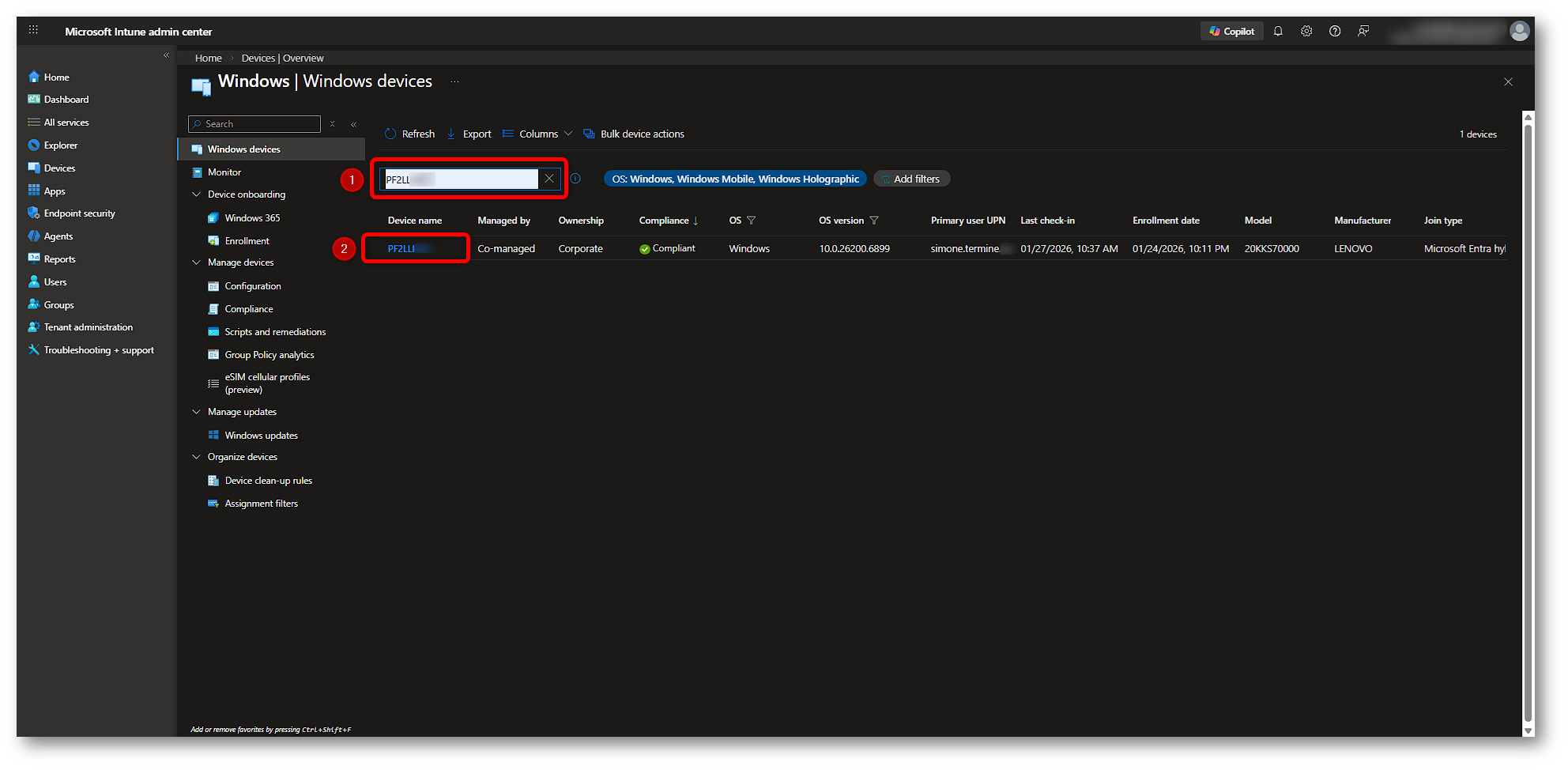This screenshot has width=1568, height=770.
Task: Open the Columns dropdown
Action: coord(537,134)
